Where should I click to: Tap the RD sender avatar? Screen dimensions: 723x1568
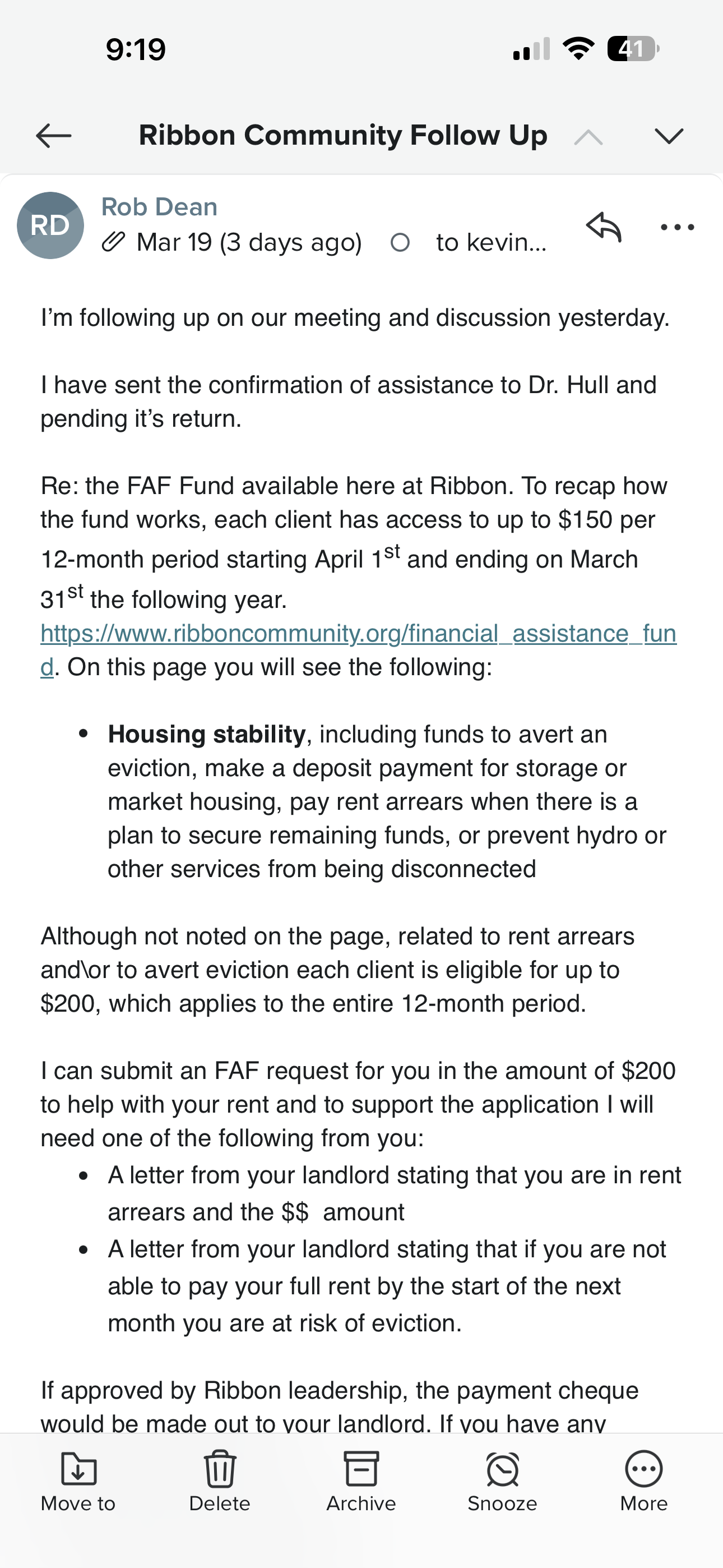coord(50,225)
